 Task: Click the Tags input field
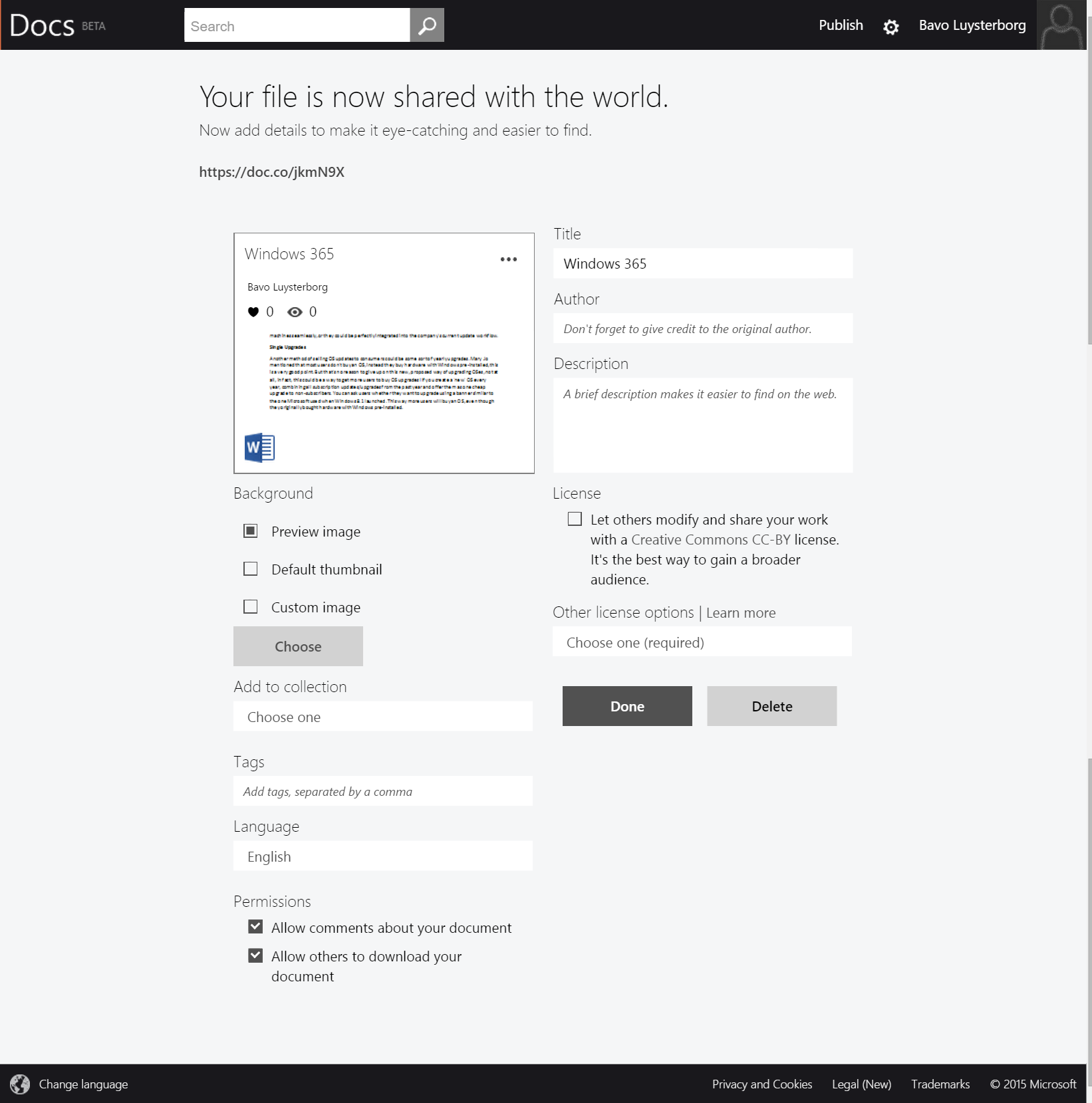[x=383, y=791]
